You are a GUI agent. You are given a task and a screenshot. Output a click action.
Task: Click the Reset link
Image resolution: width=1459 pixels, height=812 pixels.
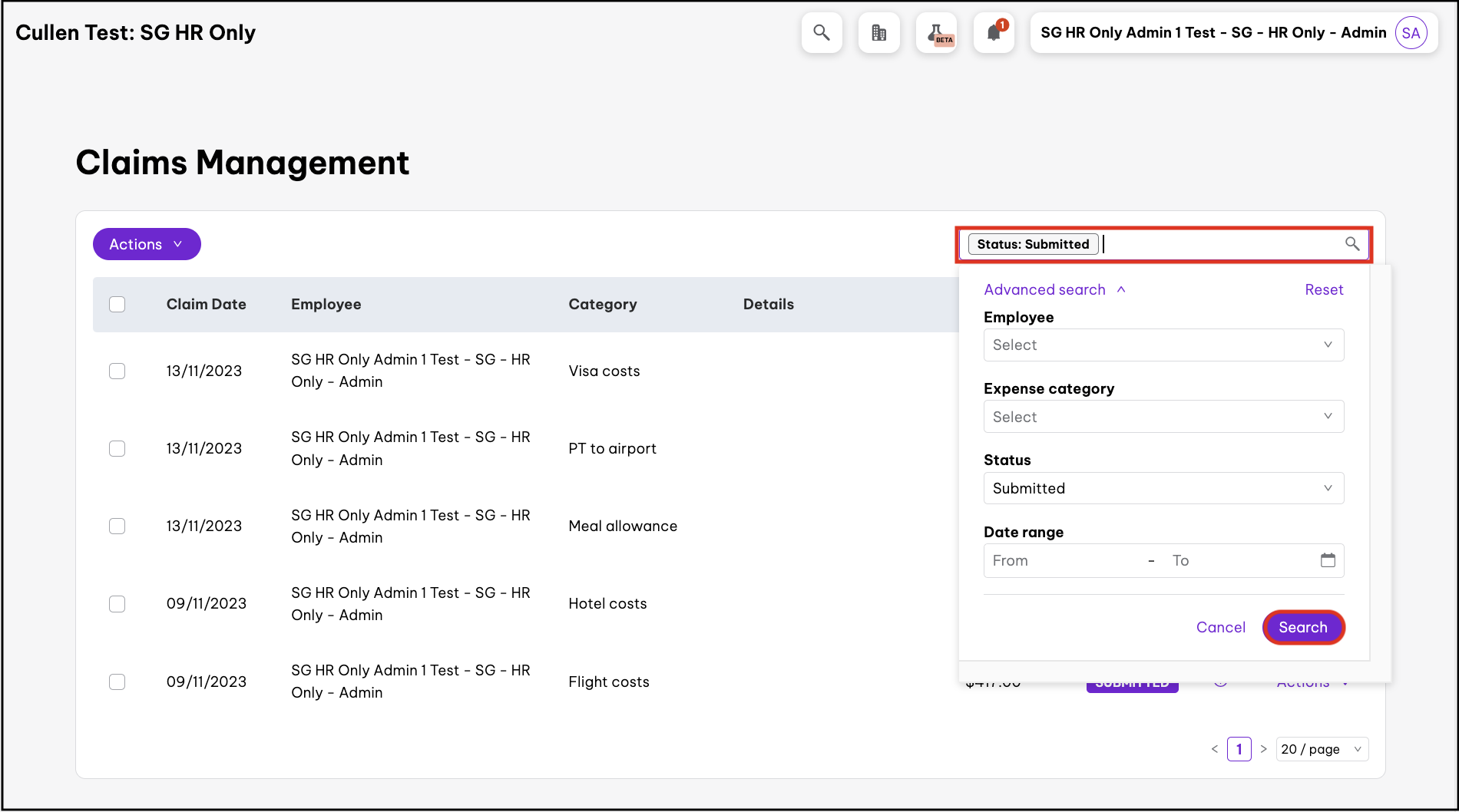pyautogui.click(x=1324, y=290)
